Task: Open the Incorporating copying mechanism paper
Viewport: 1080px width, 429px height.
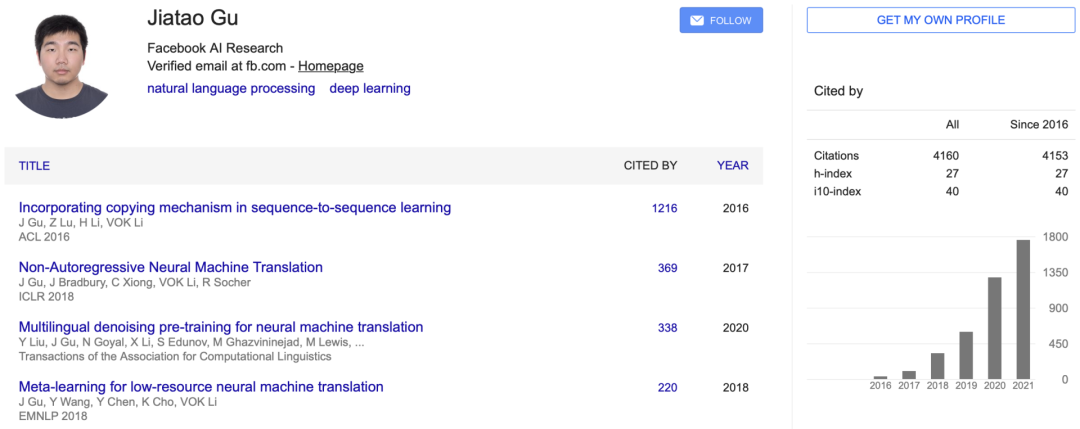Action: [x=235, y=208]
